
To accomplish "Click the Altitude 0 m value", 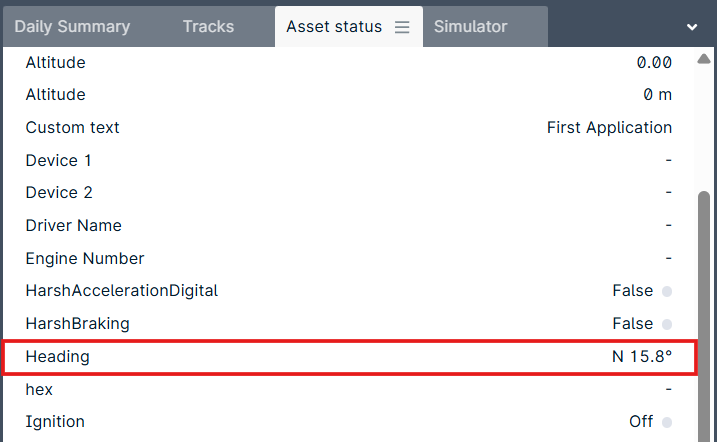I will tap(657, 95).
